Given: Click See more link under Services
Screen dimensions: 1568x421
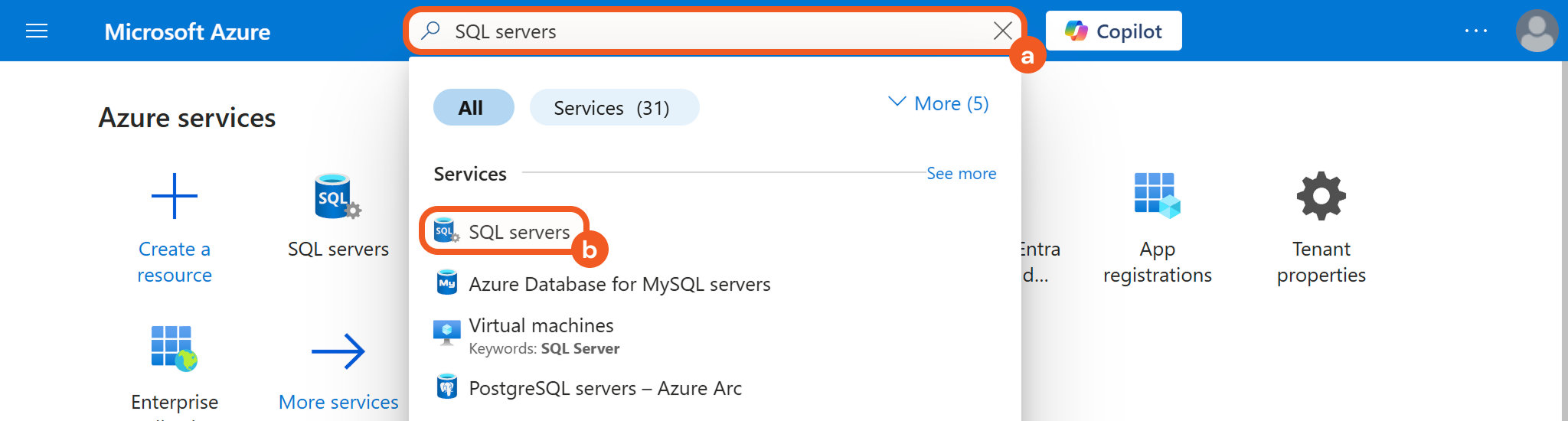Looking at the screenshot, I should [x=961, y=174].
